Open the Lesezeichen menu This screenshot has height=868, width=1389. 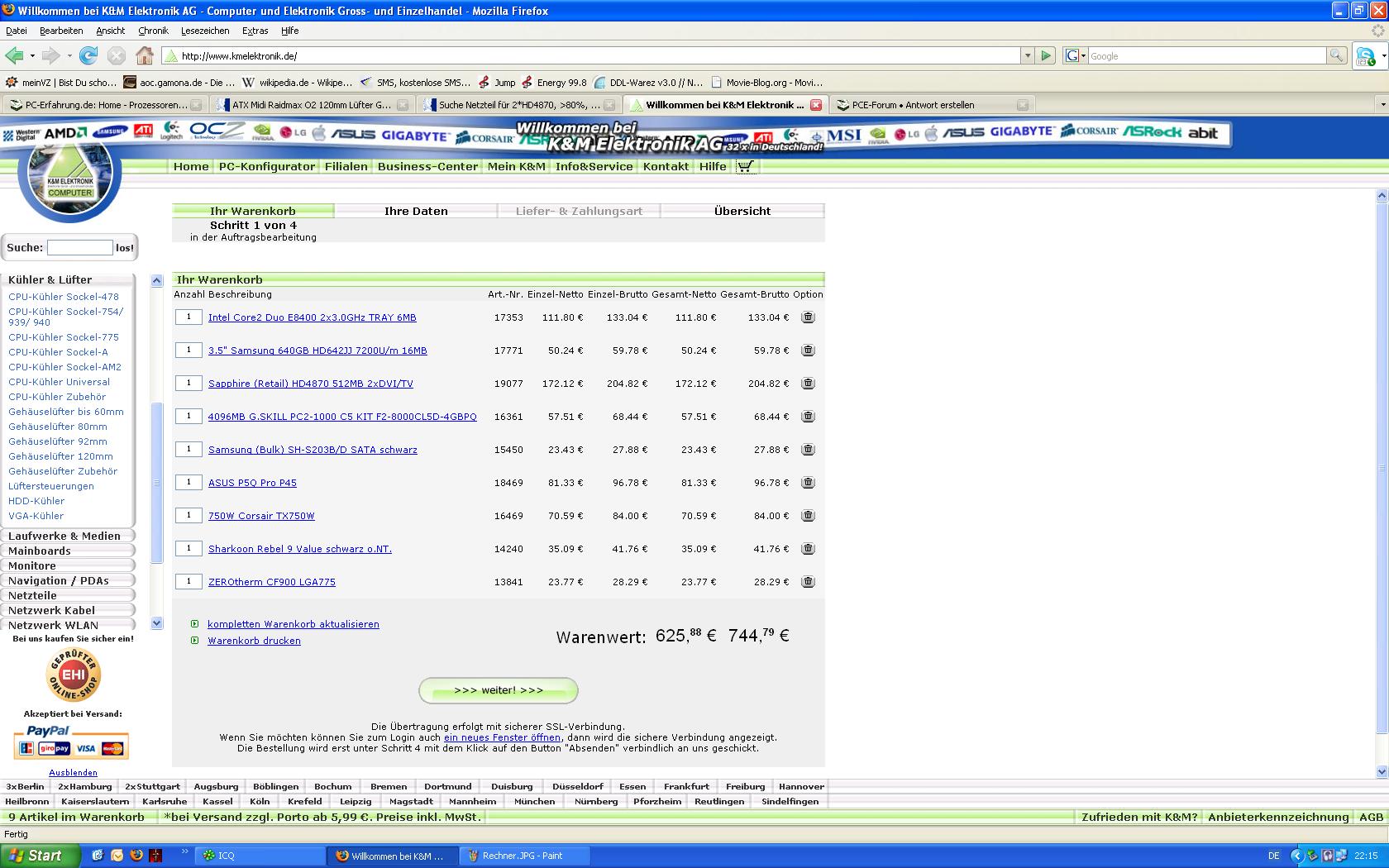[x=205, y=31]
